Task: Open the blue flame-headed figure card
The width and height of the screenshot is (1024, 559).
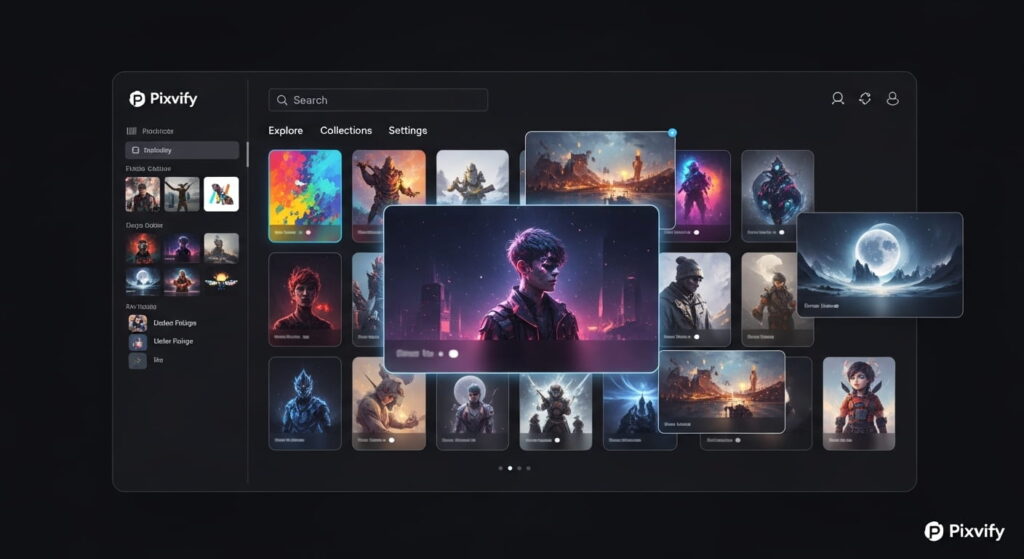Action: pyautogui.click(x=305, y=403)
